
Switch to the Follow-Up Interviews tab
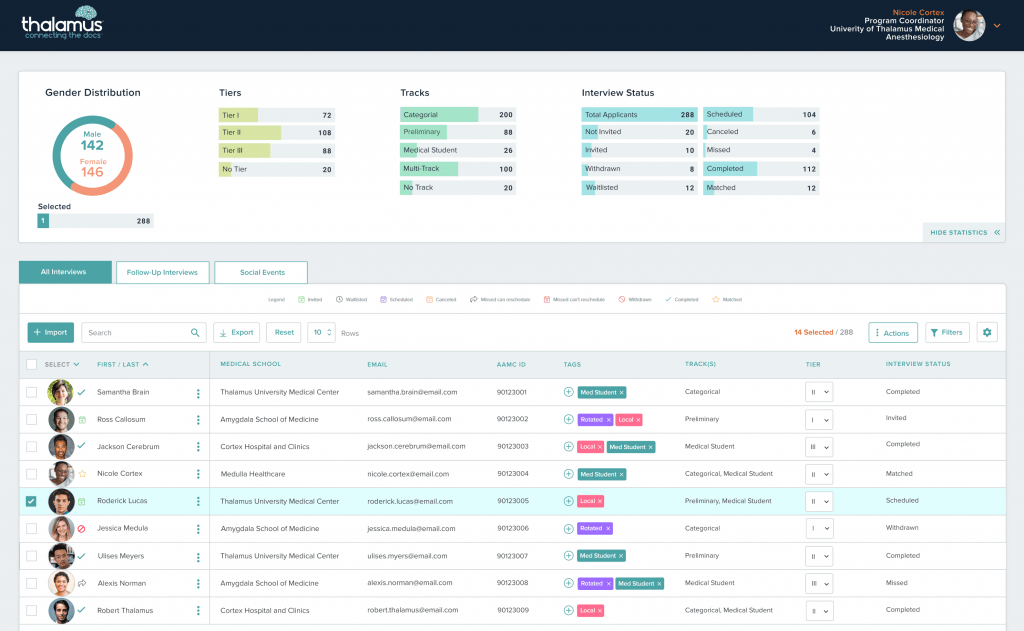(x=163, y=272)
